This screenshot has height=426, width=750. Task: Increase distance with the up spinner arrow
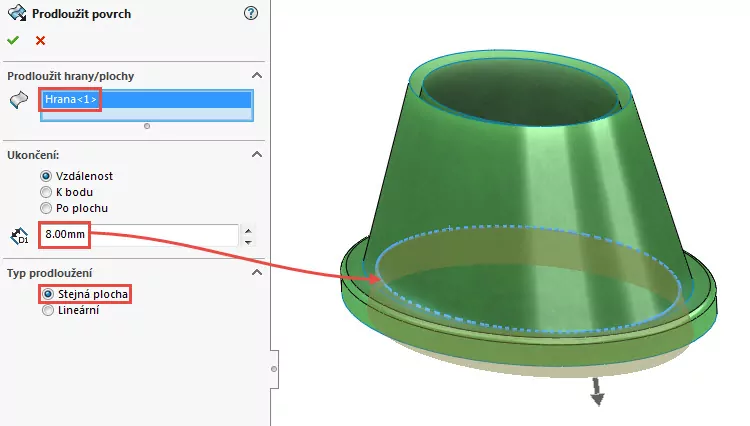pos(248,230)
